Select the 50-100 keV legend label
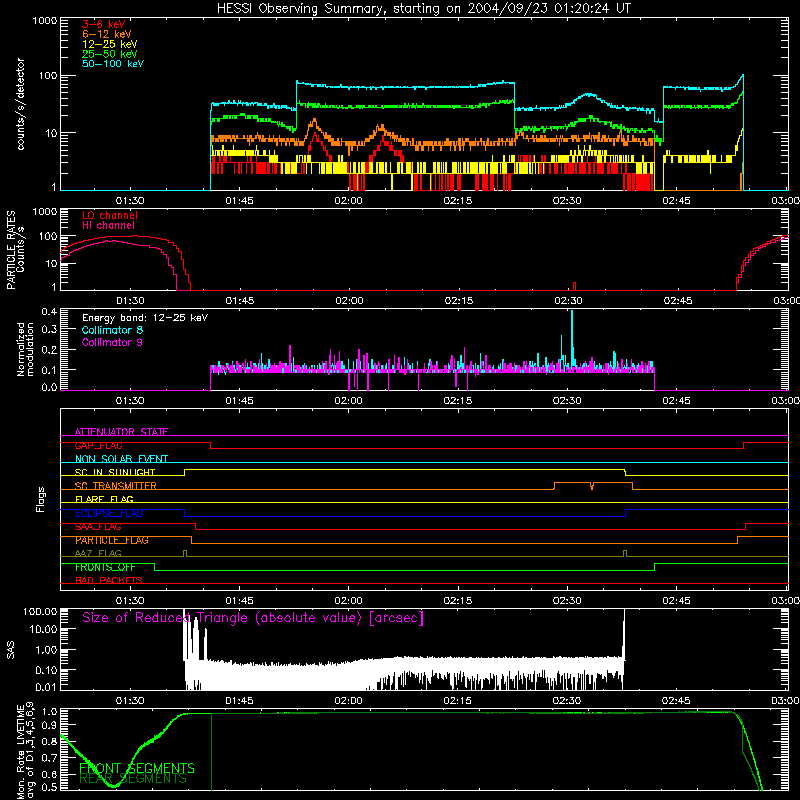The height and width of the screenshot is (800, 800). click(x=113, y=64)
